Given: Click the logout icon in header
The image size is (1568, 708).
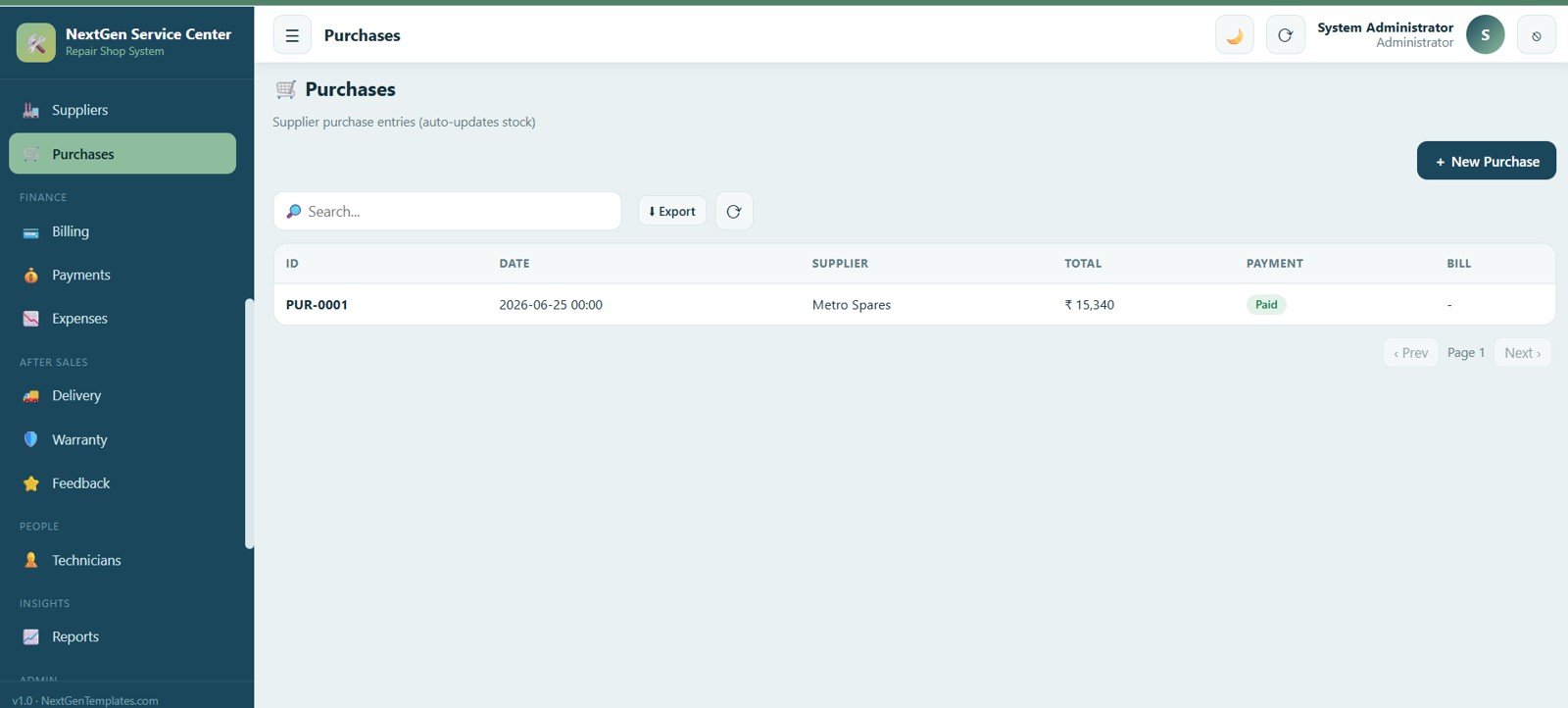Looking at the screenshot, I should (1537, 35).
